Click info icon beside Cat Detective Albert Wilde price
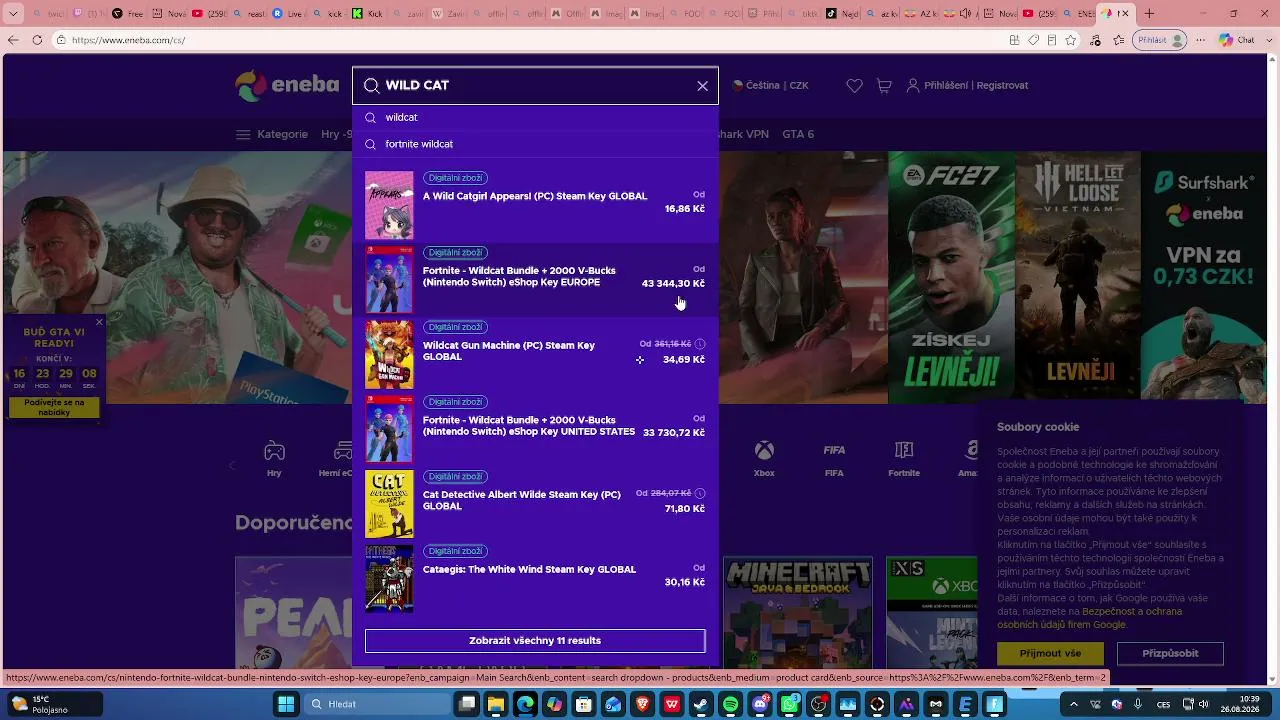The image size is (1280, 720). click(x=700, y=493)
